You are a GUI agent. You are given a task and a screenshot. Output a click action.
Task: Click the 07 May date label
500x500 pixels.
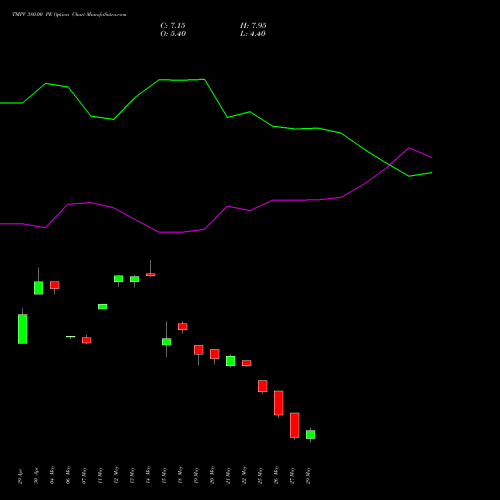(84, 475)
